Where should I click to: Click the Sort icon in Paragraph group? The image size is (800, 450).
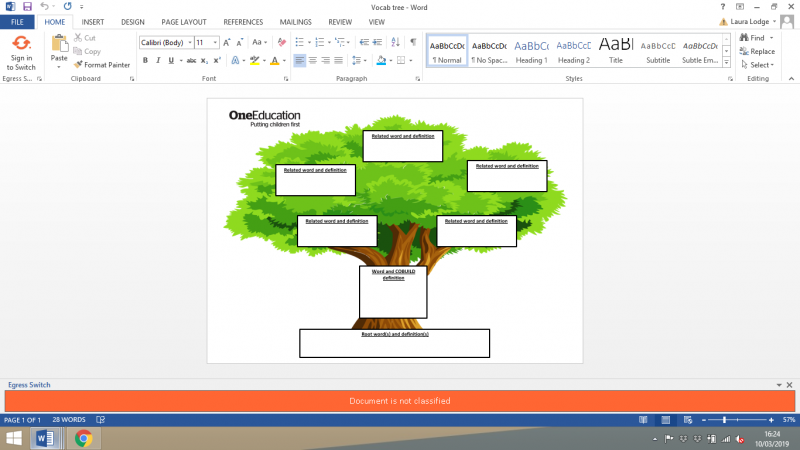point(395,42)
